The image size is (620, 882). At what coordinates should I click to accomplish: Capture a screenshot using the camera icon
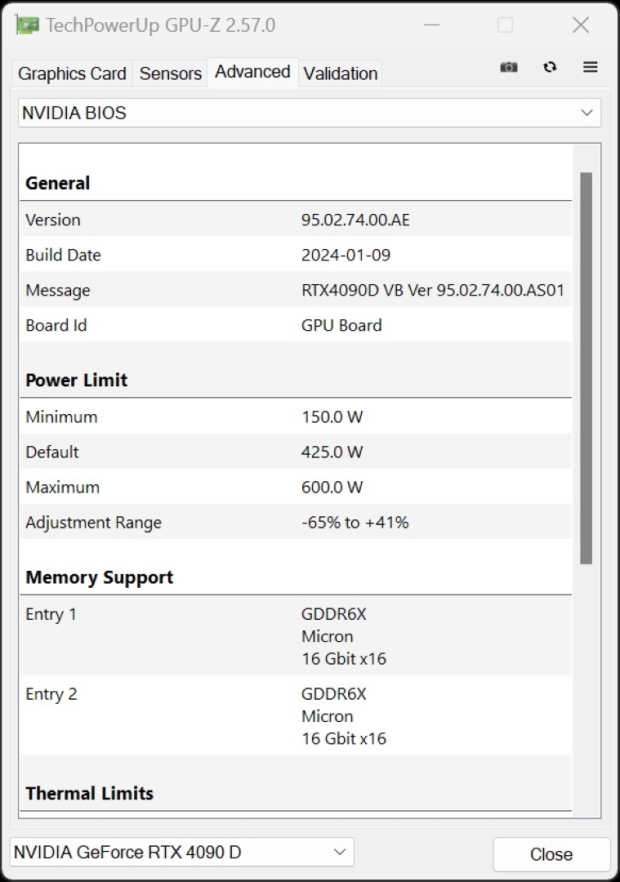pos(508,67)
